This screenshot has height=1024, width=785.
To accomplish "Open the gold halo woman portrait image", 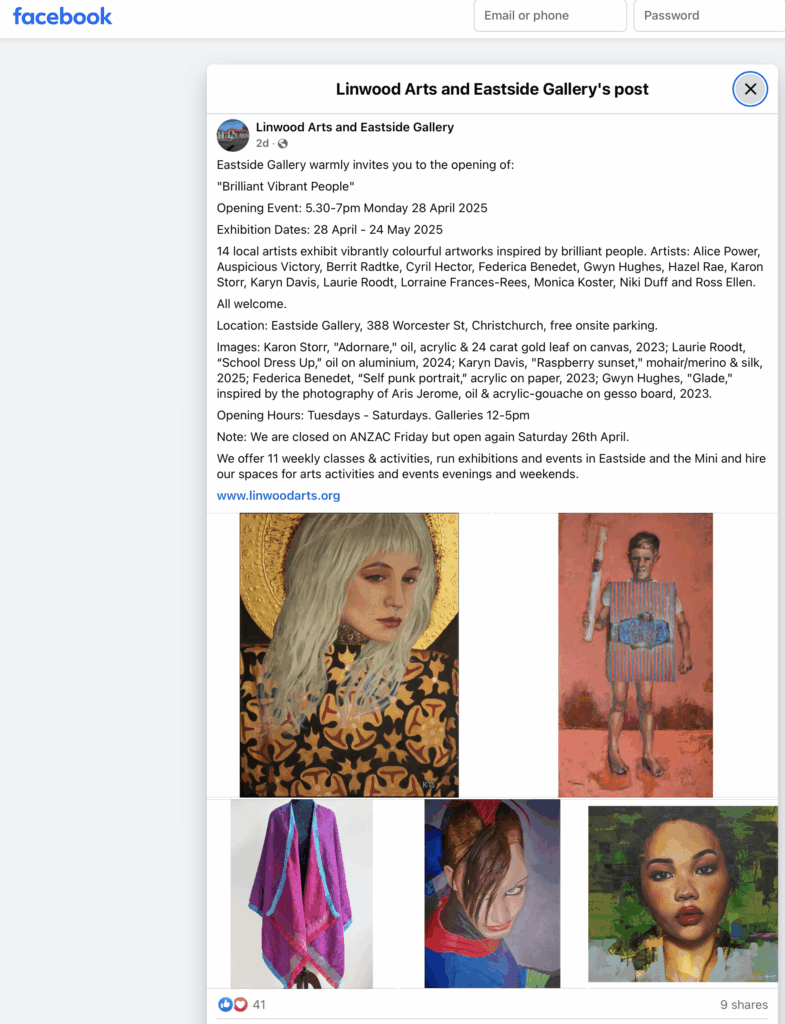I will coord(349,655).
